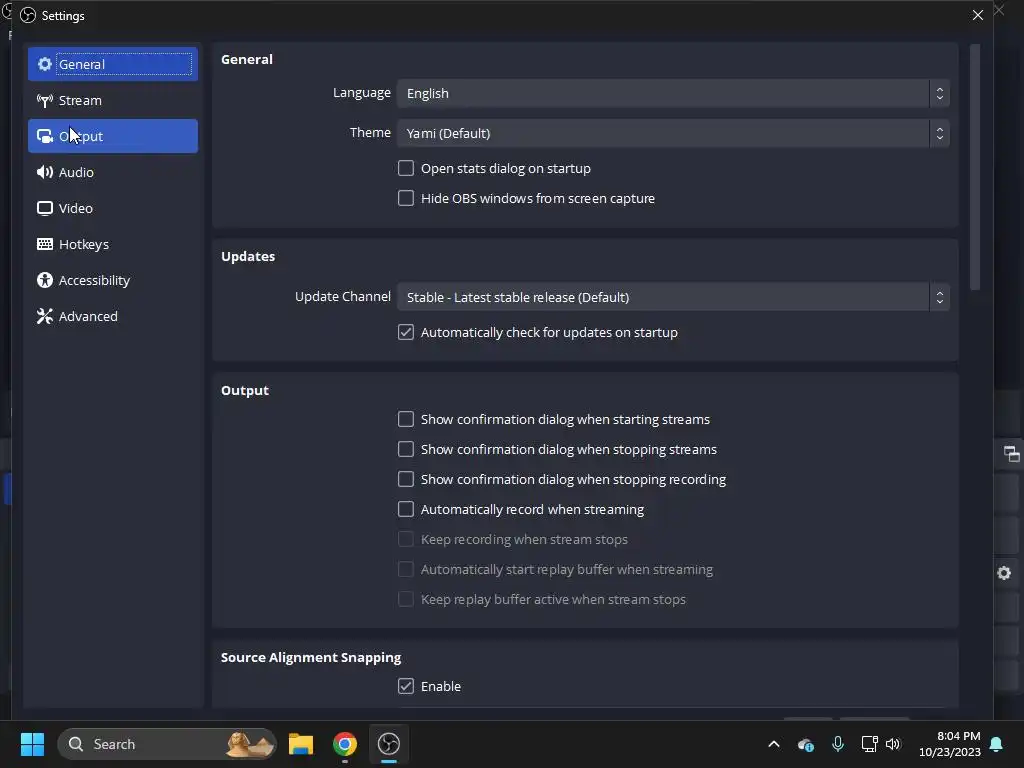Switch to the Hotkeys settings tab
The image size is (1024, 768).
click(113, 244)
